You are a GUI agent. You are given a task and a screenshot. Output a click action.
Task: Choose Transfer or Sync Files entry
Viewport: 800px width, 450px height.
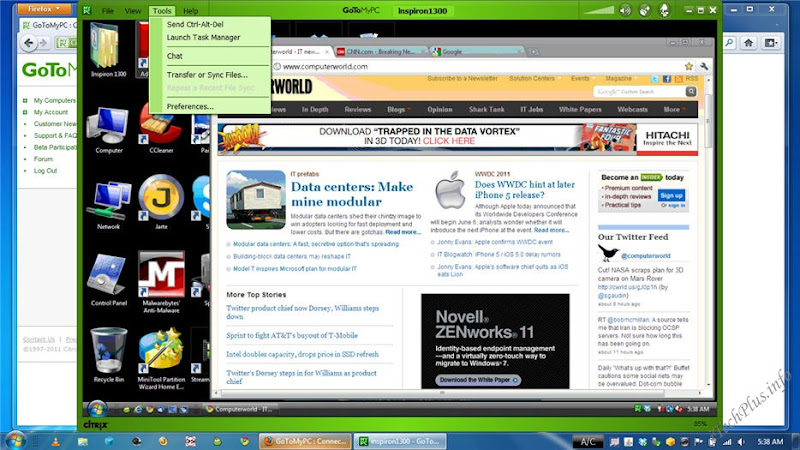point(207,74)
